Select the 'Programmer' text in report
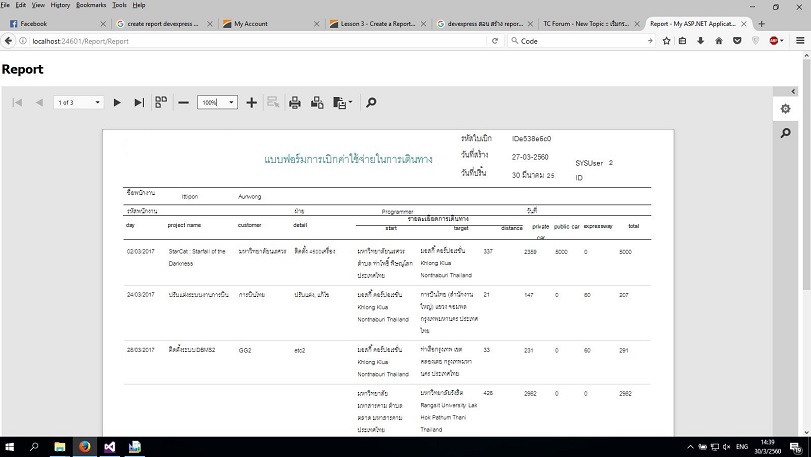Viewport: 811px width, 457px height. click(x=397, y=211)
